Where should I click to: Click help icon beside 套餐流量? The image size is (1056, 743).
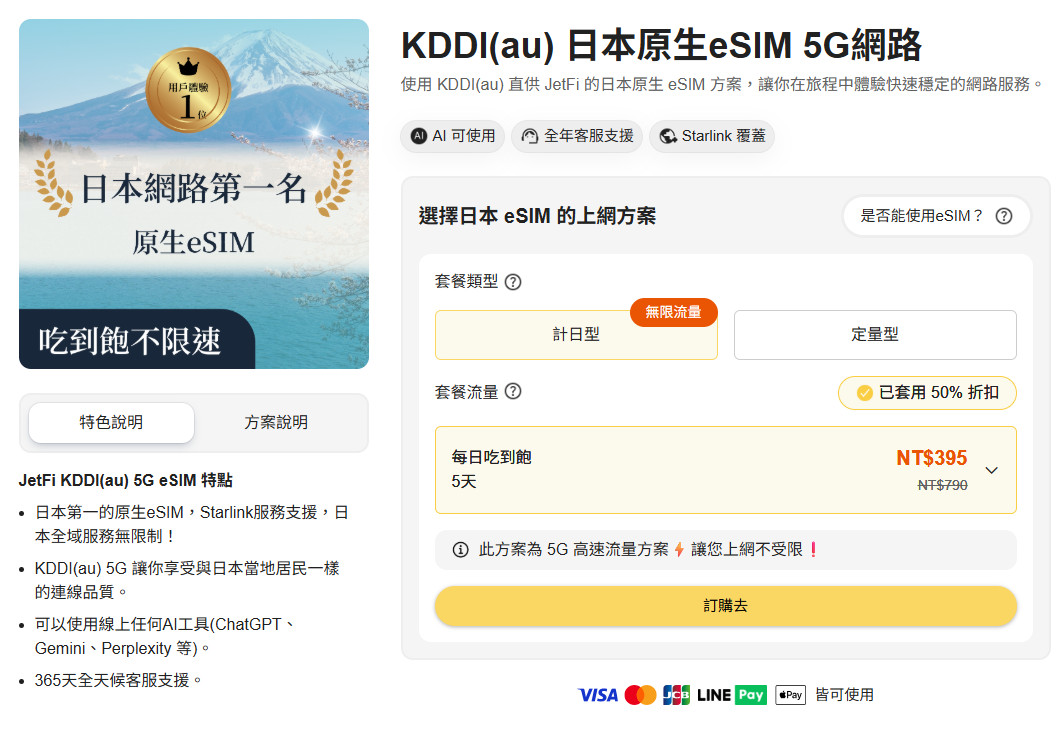pos(513,392)
